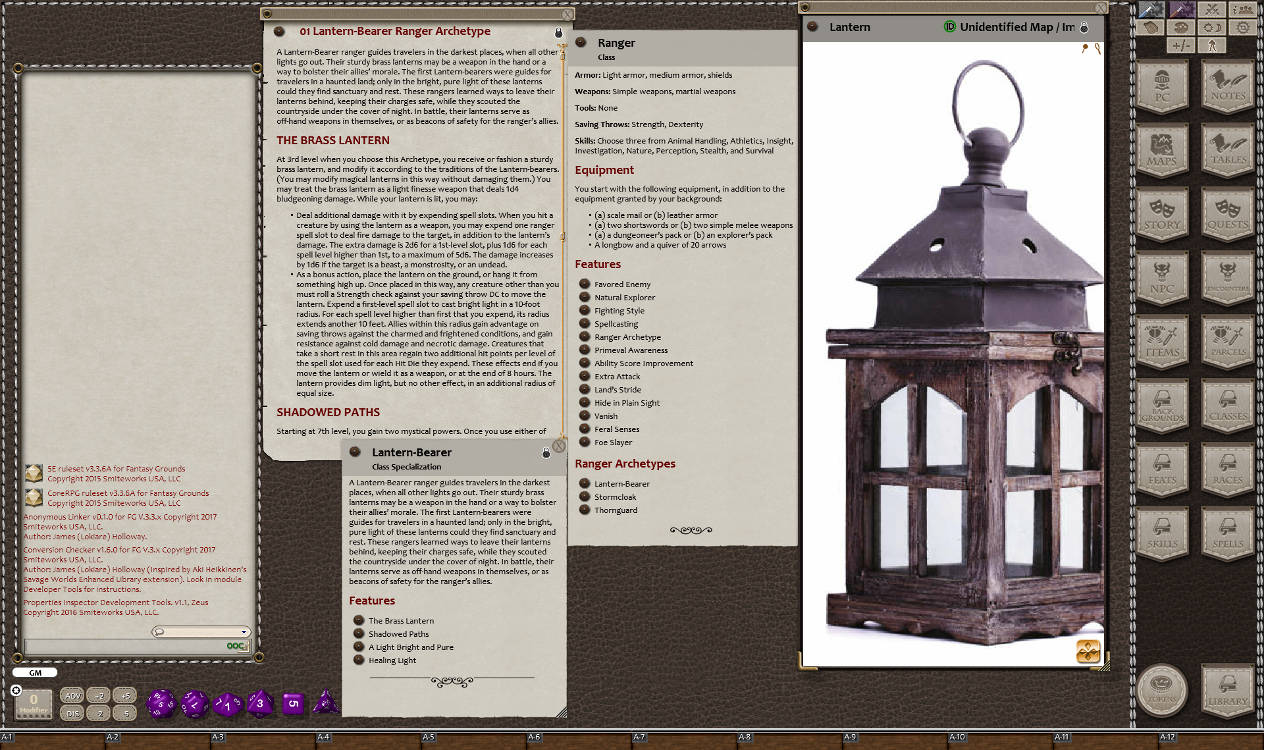Open the Tokens bag medallion at bottom left

point(1163,688)
